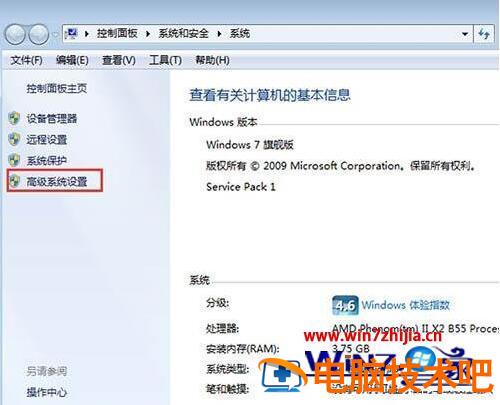Open the address bar history dropdown arrow
The width and height of the screenshot is (500, 405).
(465, 34)
